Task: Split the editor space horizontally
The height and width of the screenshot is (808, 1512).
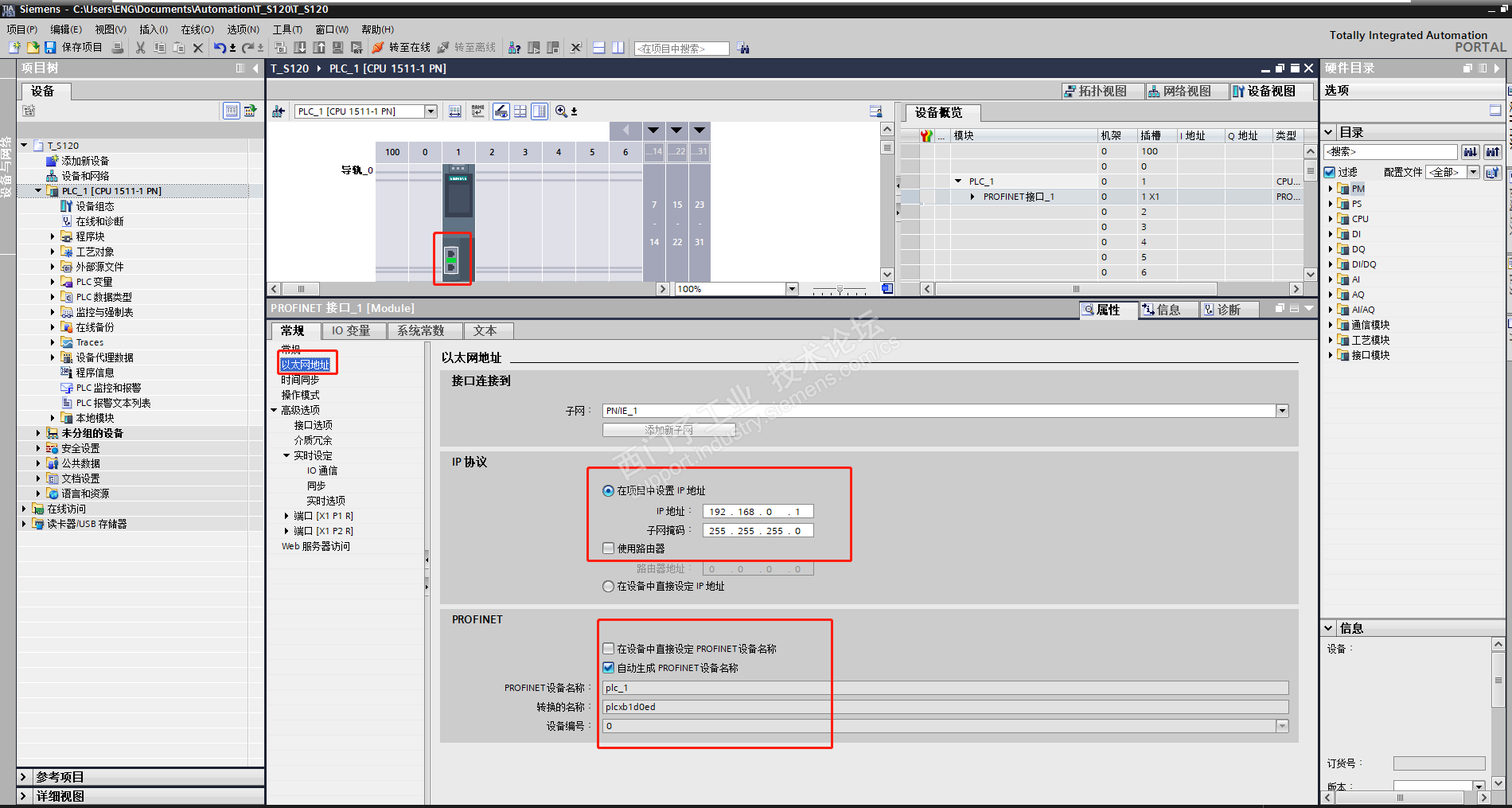Action: (x=599, y=48)
